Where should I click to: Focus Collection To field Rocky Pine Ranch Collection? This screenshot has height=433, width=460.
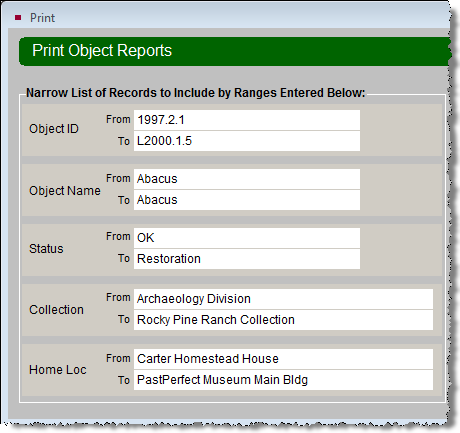tap(283, 320)
